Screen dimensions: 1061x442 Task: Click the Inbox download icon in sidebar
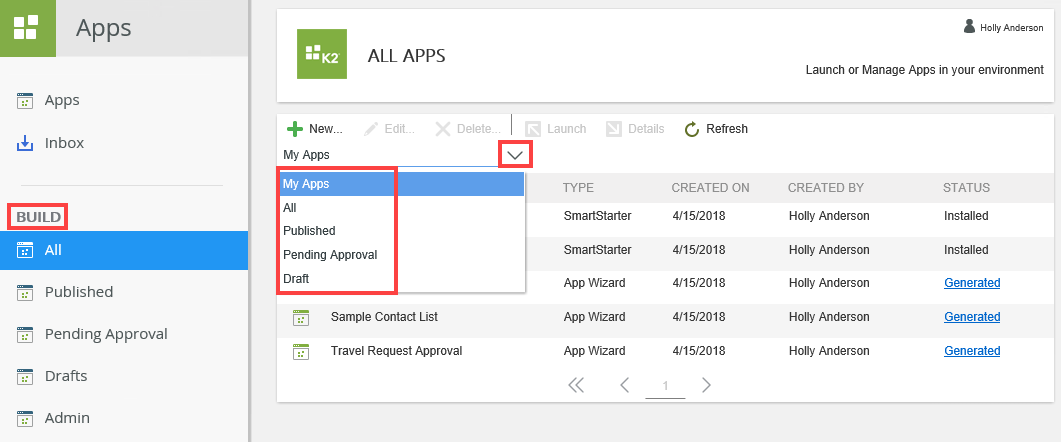26,143
